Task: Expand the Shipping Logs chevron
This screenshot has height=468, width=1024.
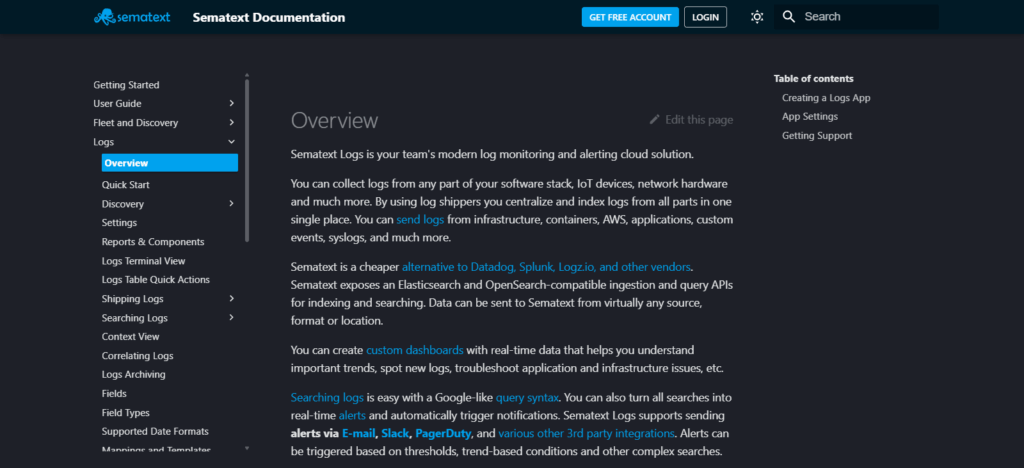Action: (x=231, y=299)
